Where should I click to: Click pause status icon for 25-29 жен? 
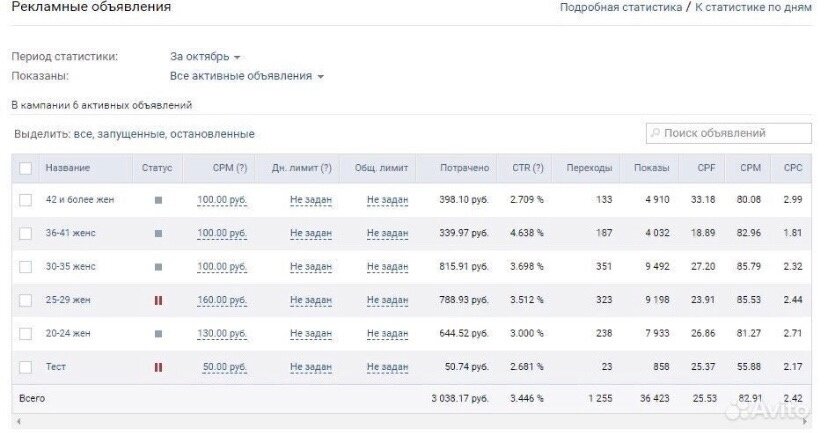click(158, 300)
